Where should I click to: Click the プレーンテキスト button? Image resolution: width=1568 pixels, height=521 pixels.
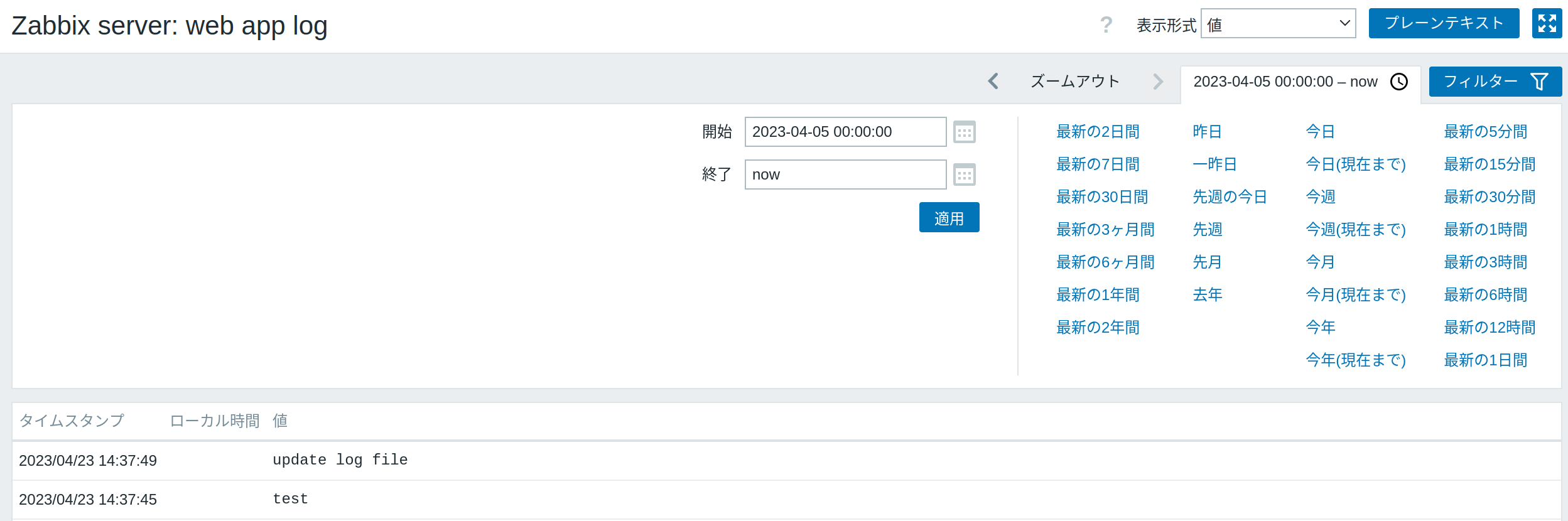coord(1444,23)
